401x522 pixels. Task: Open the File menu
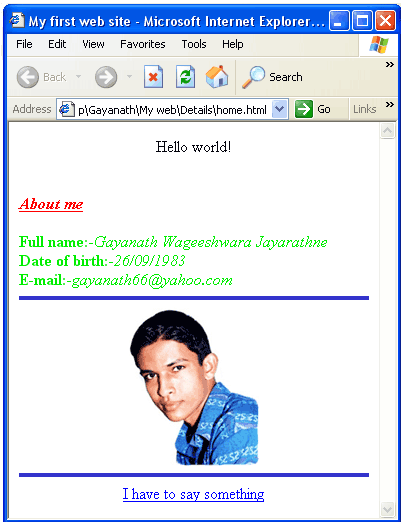(24, 44)
